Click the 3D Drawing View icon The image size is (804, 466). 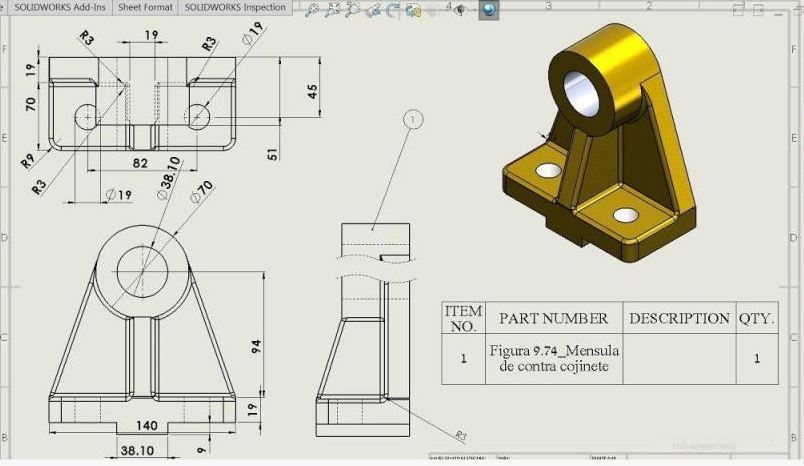point(413,10)
